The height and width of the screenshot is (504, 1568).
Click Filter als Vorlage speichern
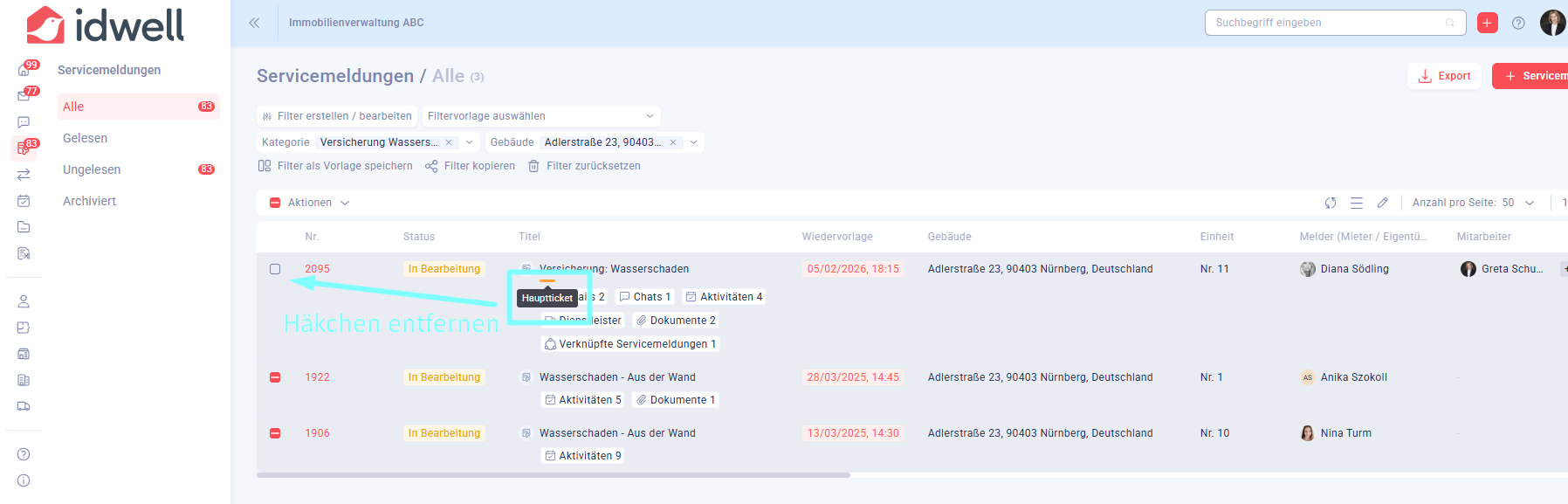[335, 166]
